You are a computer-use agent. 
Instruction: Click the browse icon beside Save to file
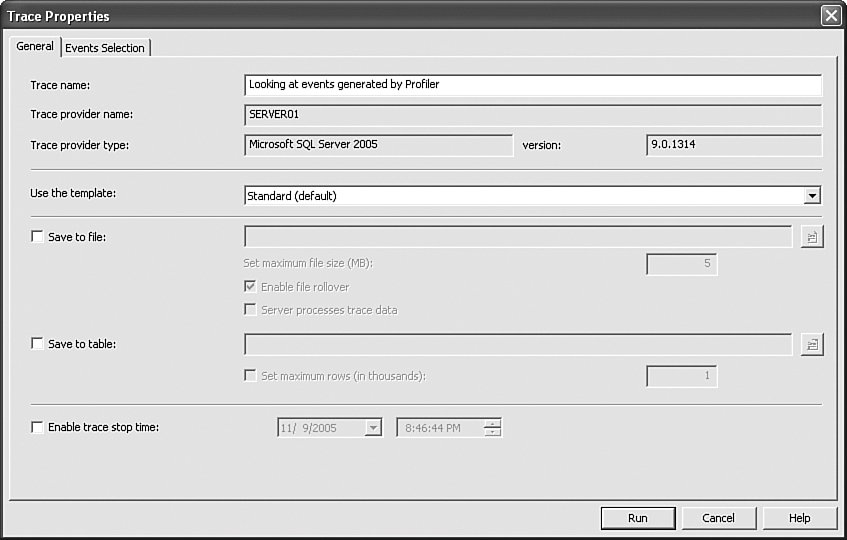(x=811, y=237)
